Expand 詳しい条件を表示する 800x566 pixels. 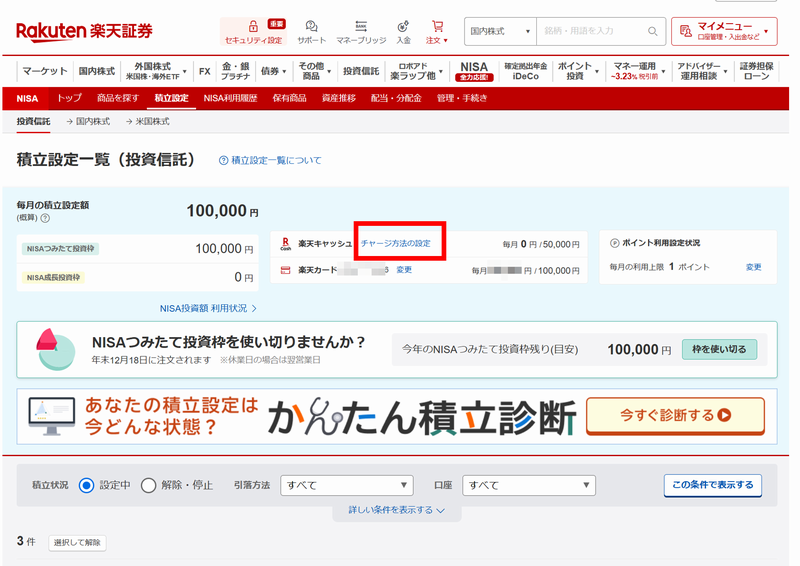(x=396, y=510)
